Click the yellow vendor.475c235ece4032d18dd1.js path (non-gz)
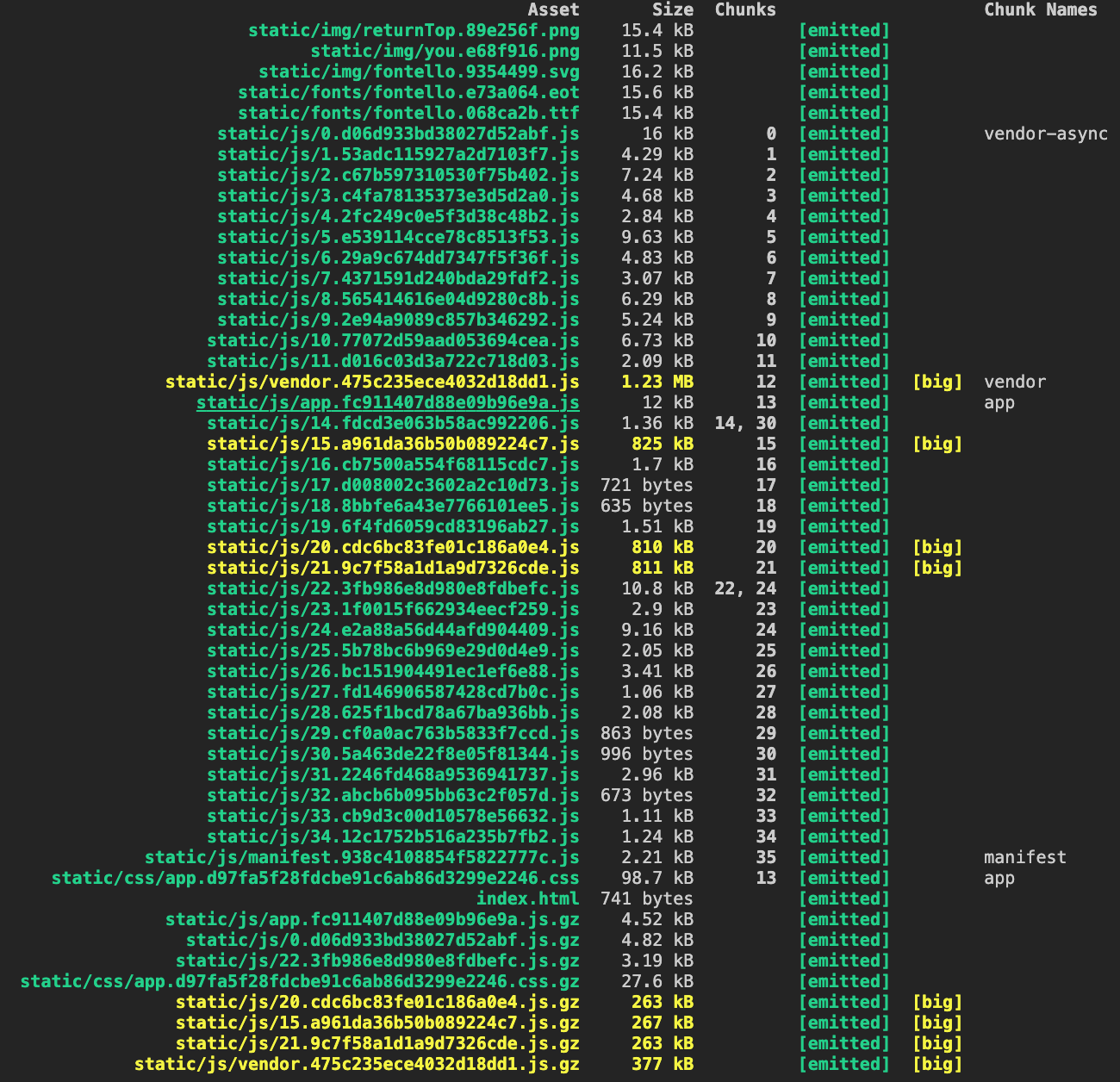The width and height of the screenshot is (1120, 1082). [x=372, y=382]
